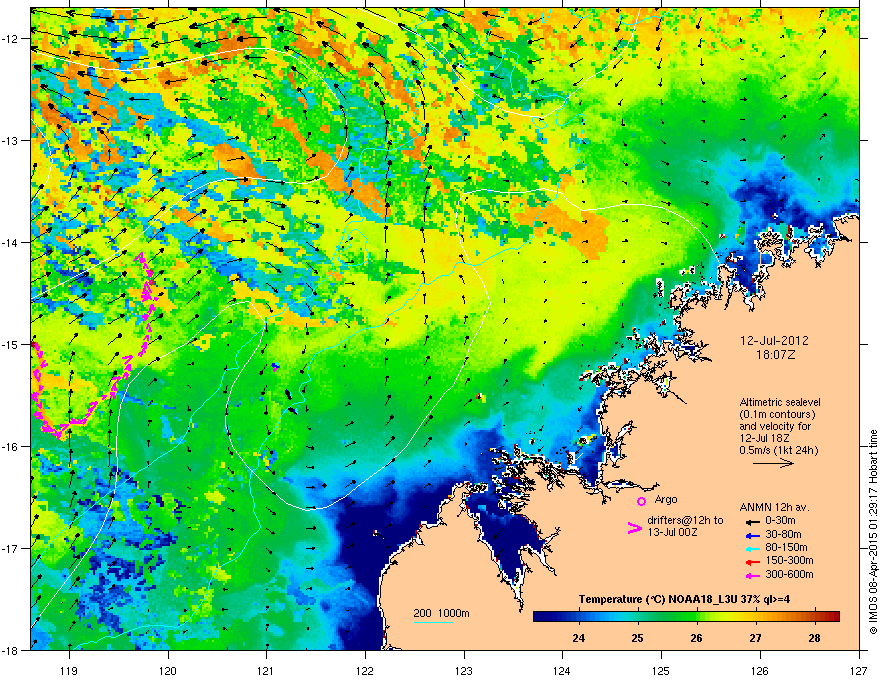Image resolution: width=880 pixels, height=680 pixels.
Task: Click the green 26°C section of colorbar
Action: (696, 617)
